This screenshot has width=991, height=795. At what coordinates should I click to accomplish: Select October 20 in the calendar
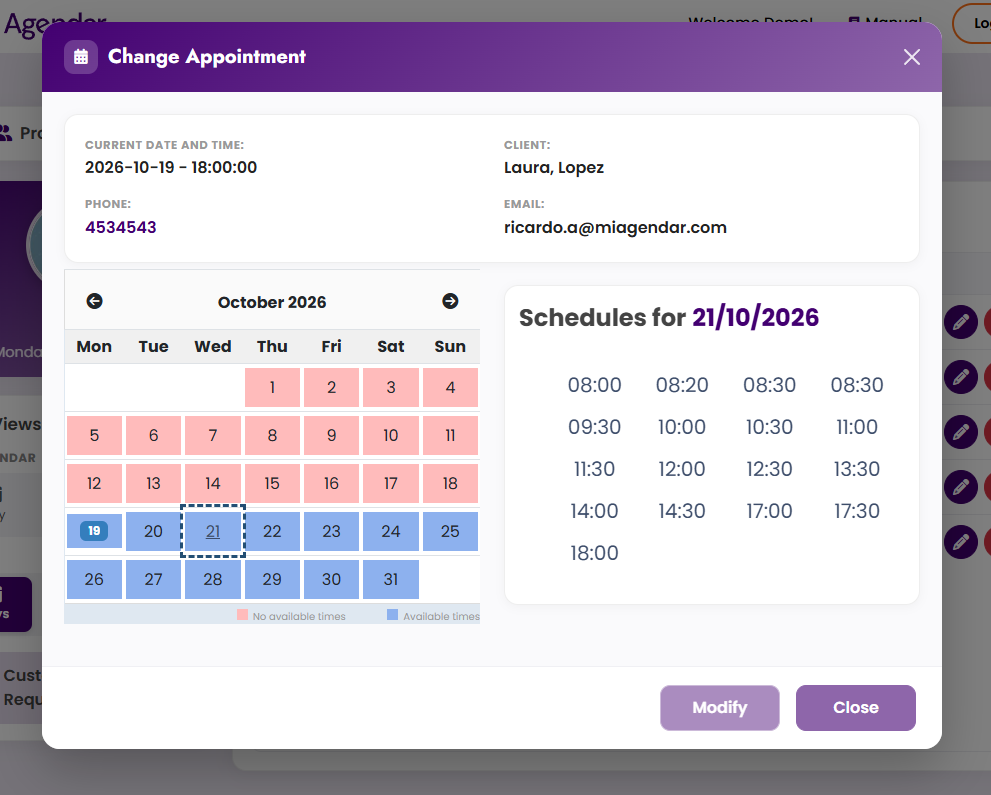[154, 531]
